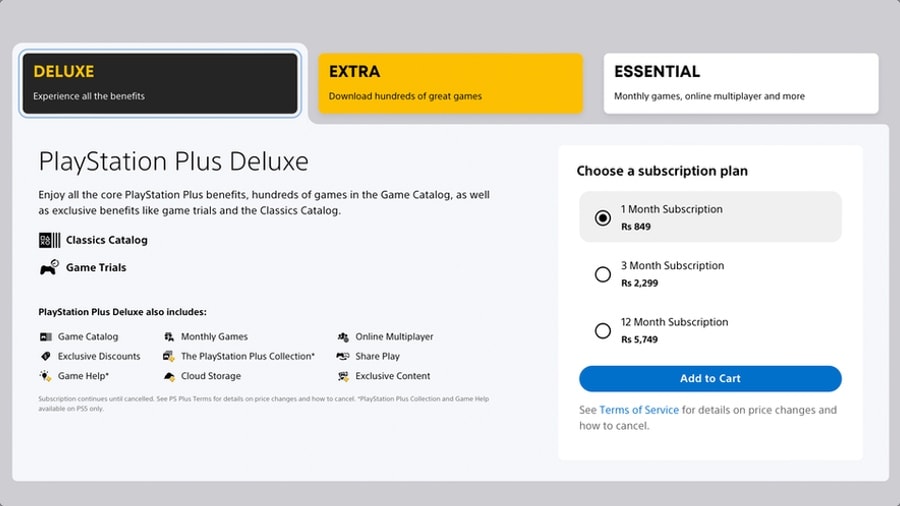Select the 1 Month Subscription radio button

(x=603, y=218)
